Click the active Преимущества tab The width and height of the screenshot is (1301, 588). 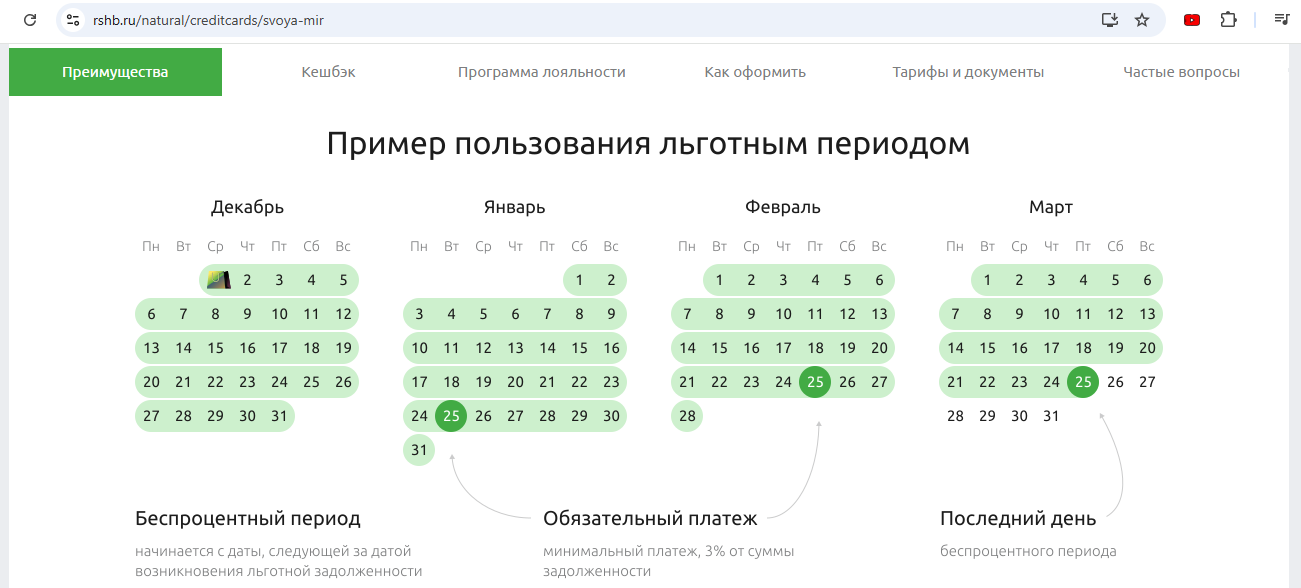point(115,72)
